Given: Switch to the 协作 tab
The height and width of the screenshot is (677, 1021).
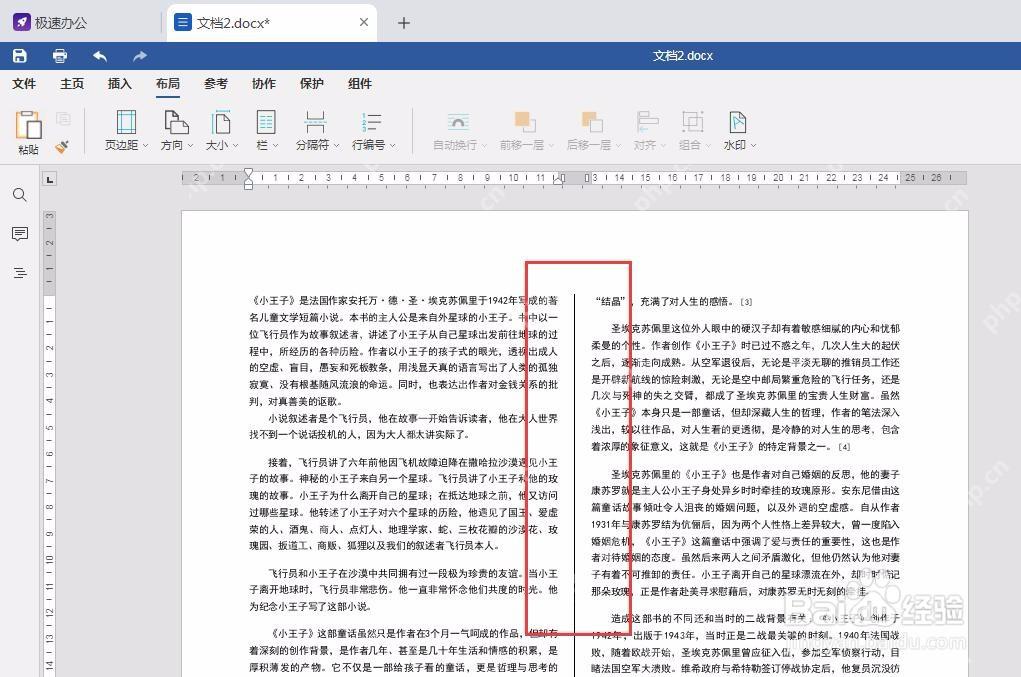Looking at the screenshot, I should [264, 83].
